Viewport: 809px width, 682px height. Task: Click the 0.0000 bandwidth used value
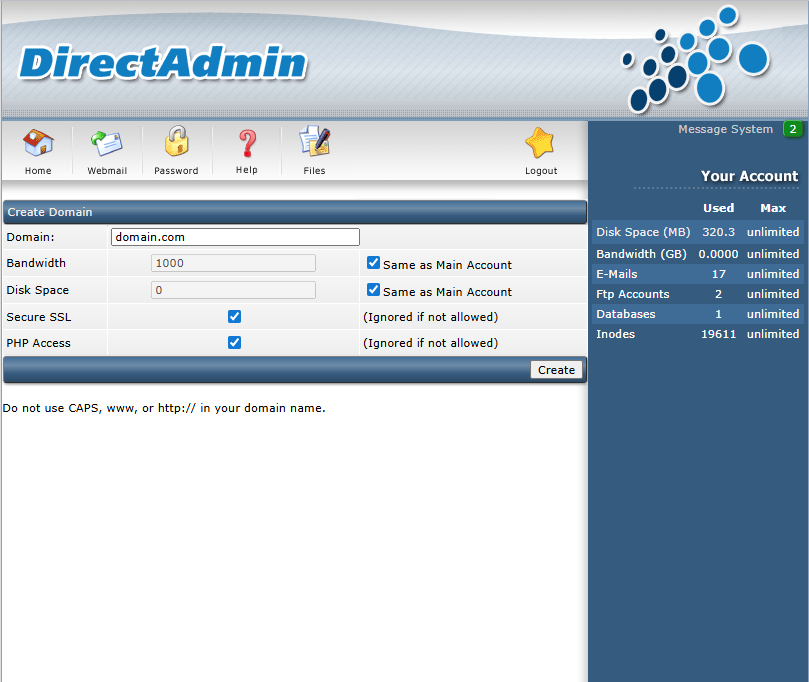click(x=718, y=254)
